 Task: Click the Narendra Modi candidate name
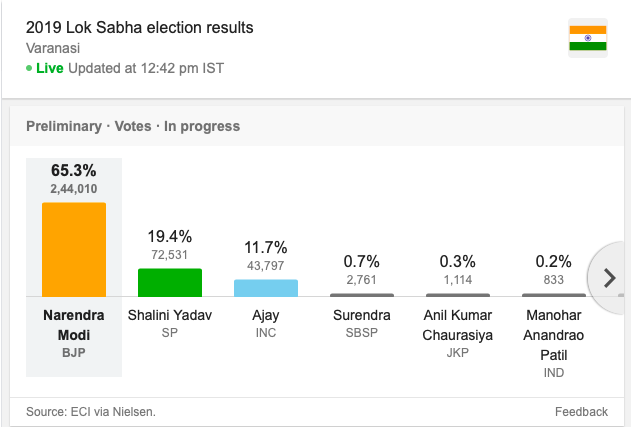tap(74, 325)
